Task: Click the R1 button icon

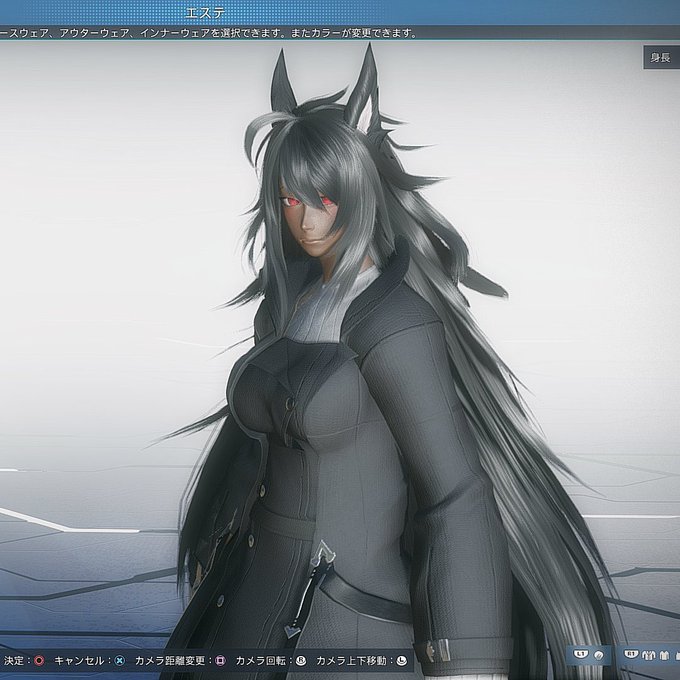Action: click(x=631, y=654)
